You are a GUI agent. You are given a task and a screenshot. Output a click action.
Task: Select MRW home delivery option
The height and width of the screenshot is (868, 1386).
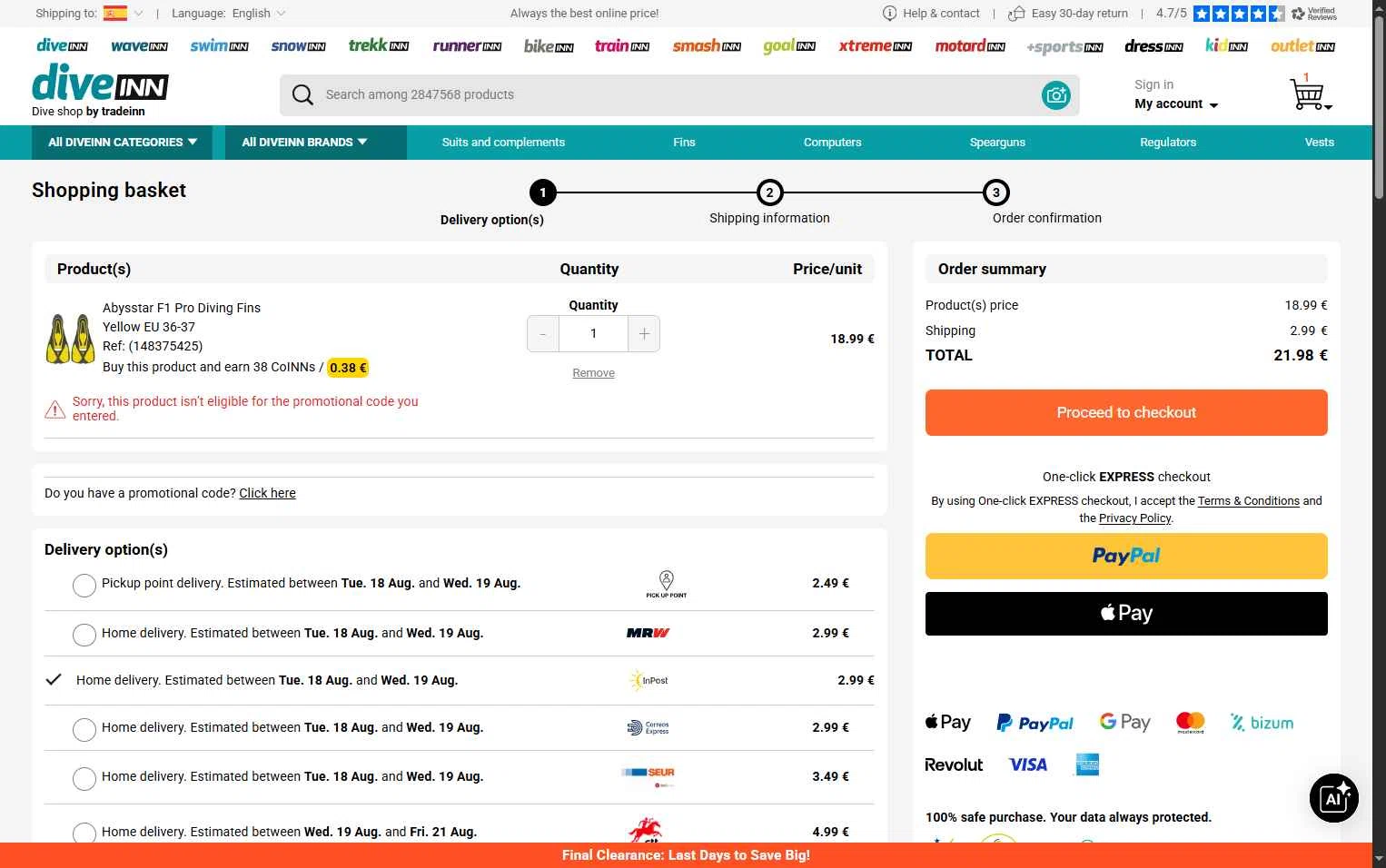pos(84,634)
